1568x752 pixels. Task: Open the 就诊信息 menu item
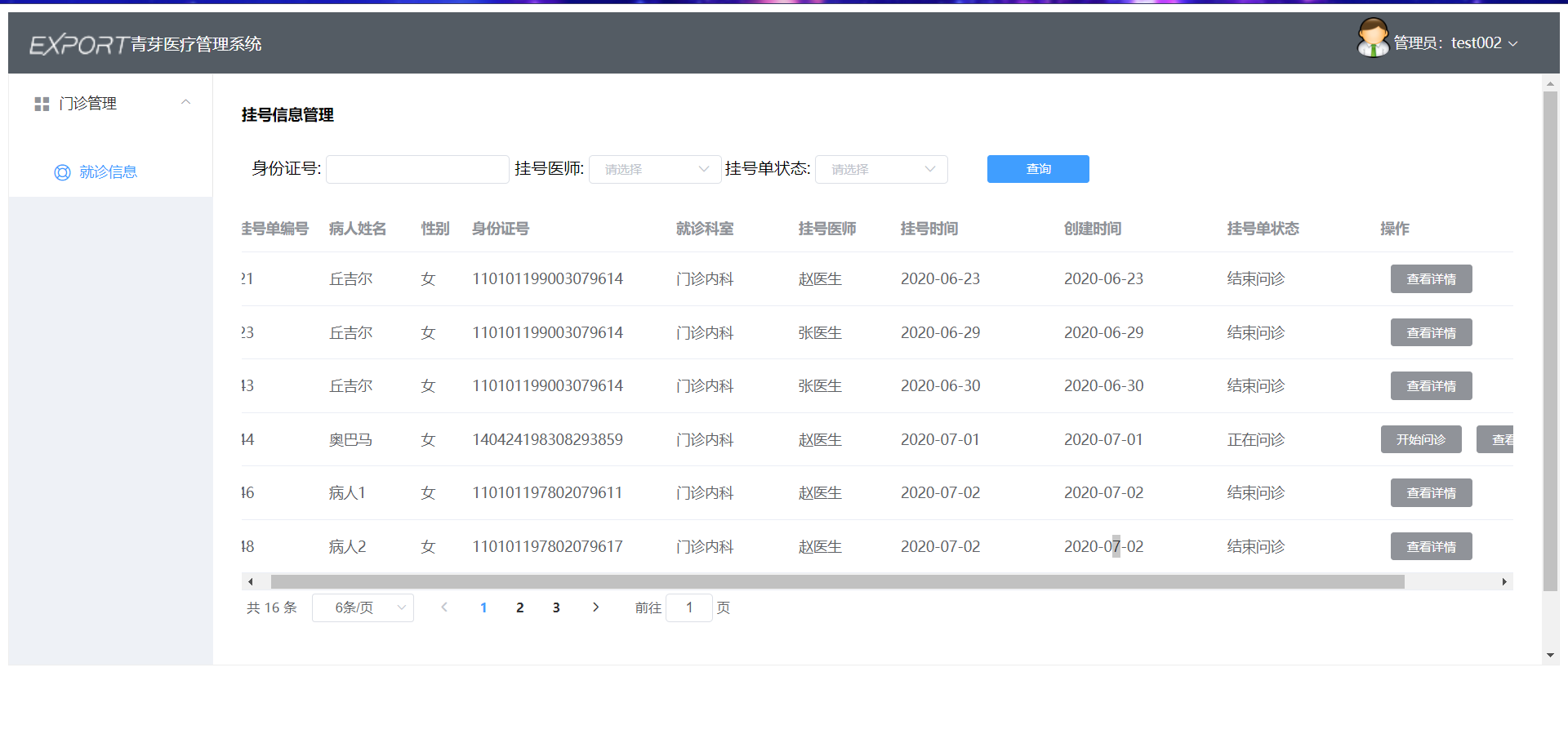pos(110,171)
